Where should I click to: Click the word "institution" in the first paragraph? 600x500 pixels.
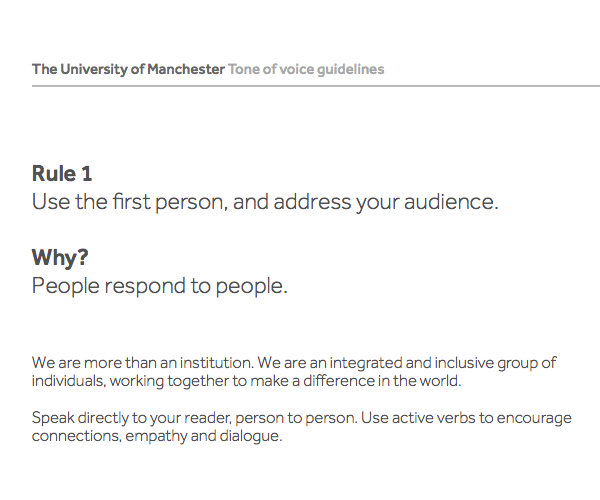pyautogui.click(x=216, y=363)
